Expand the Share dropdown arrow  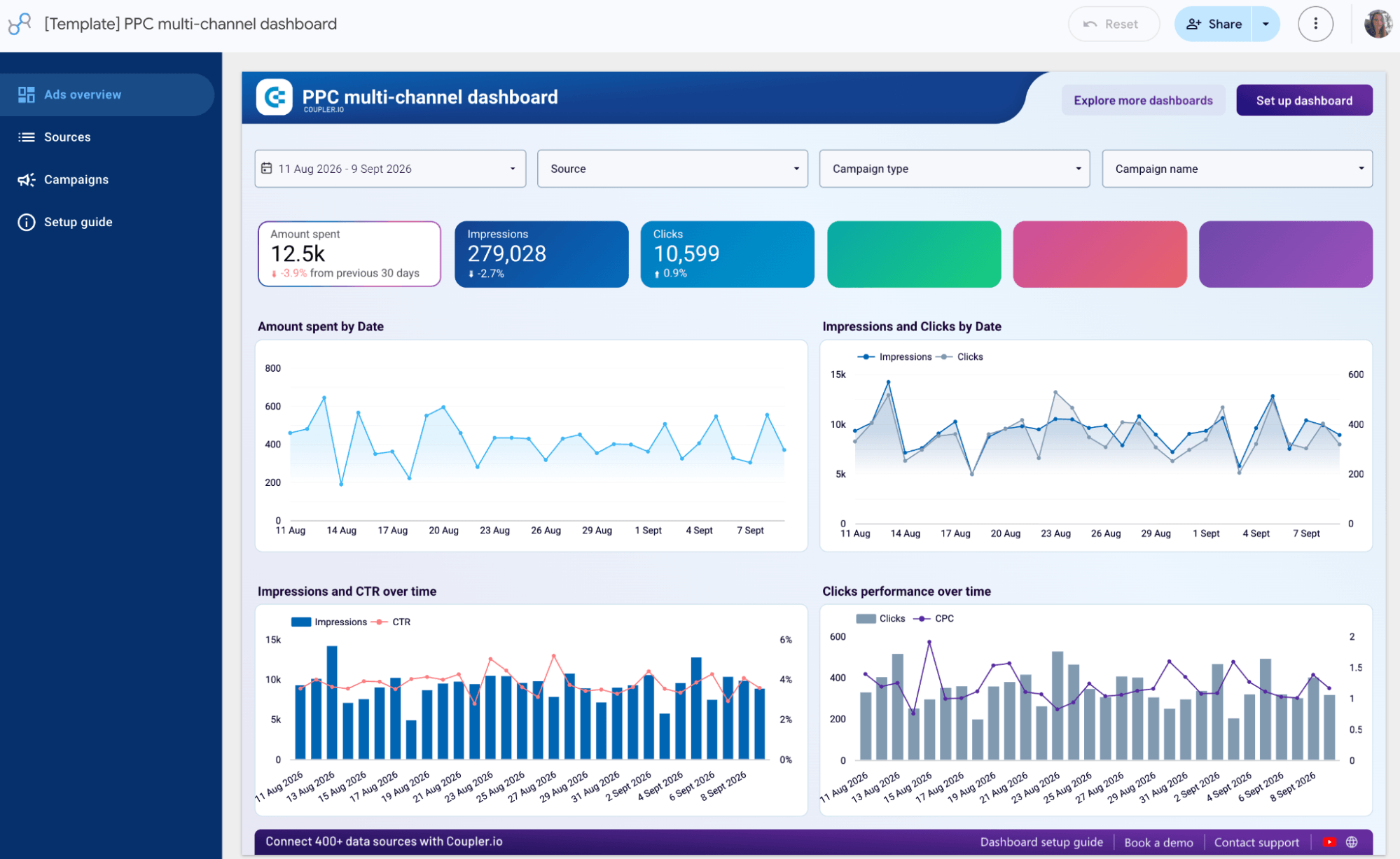[x=1266, y=24]
